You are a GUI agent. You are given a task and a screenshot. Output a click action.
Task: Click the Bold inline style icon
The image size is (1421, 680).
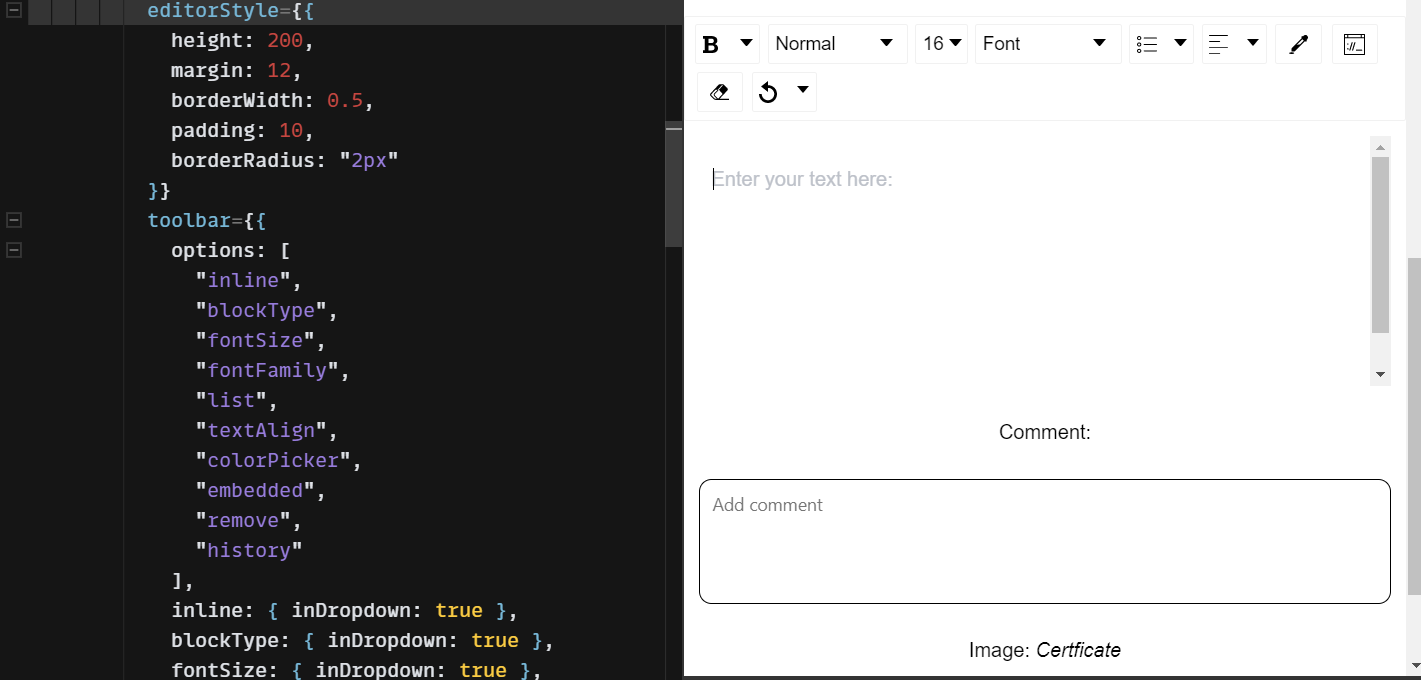pos(711,45)
